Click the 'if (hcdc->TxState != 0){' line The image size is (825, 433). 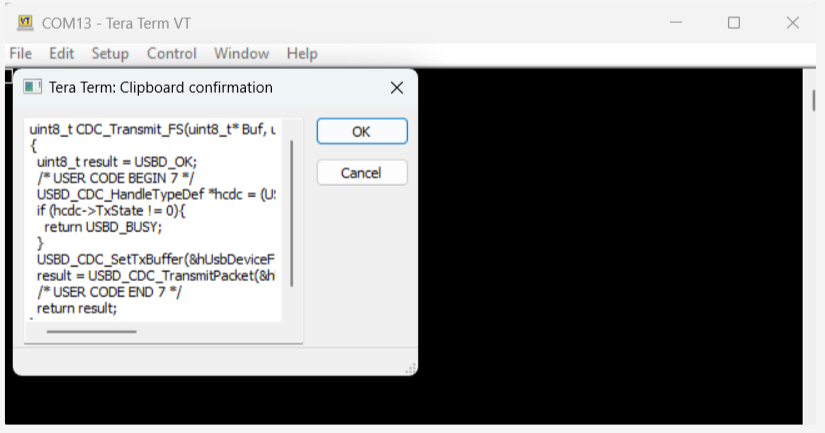tap(111, 211)
